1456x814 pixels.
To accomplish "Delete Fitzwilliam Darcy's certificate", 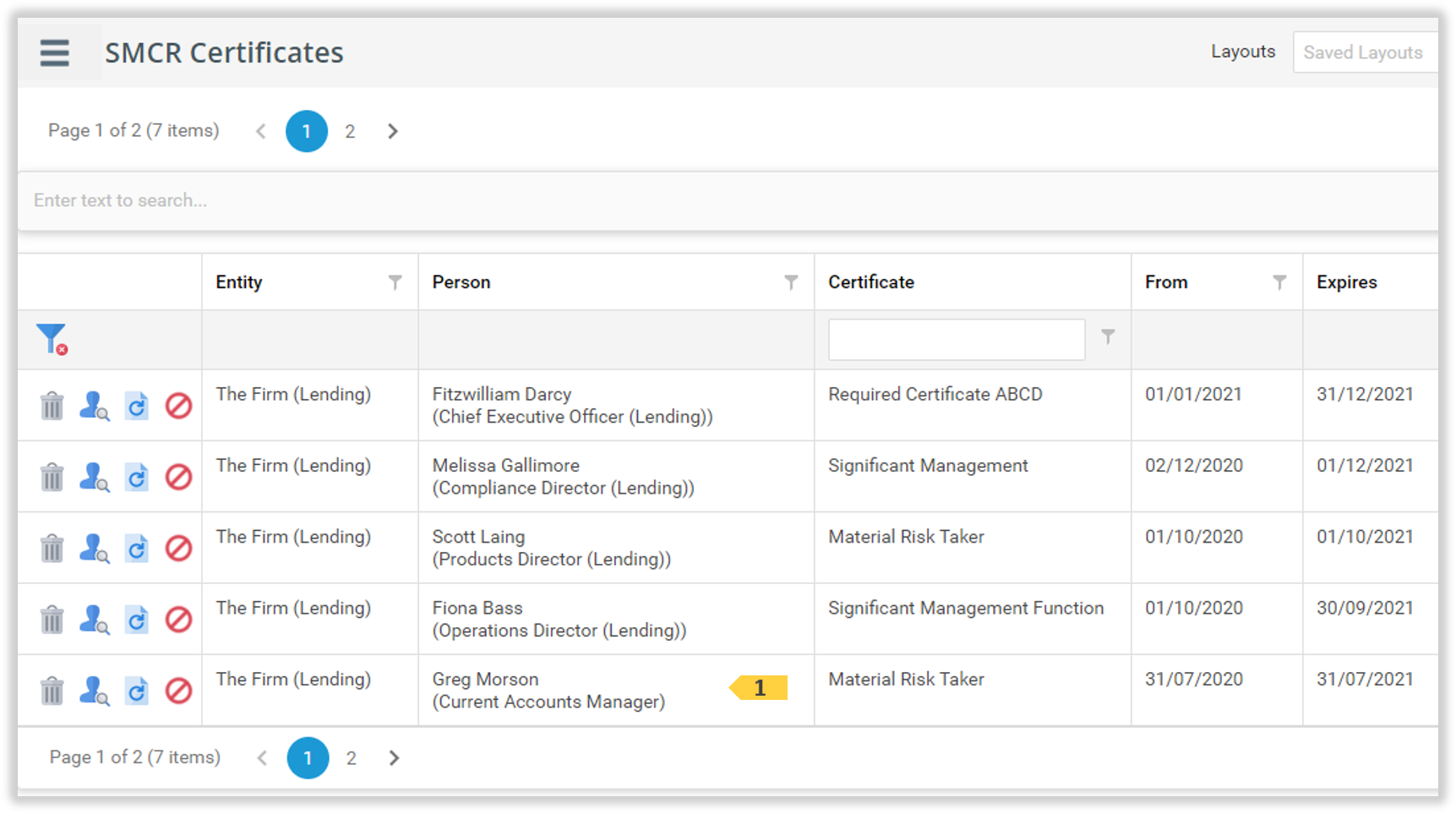I will point(52,406).
